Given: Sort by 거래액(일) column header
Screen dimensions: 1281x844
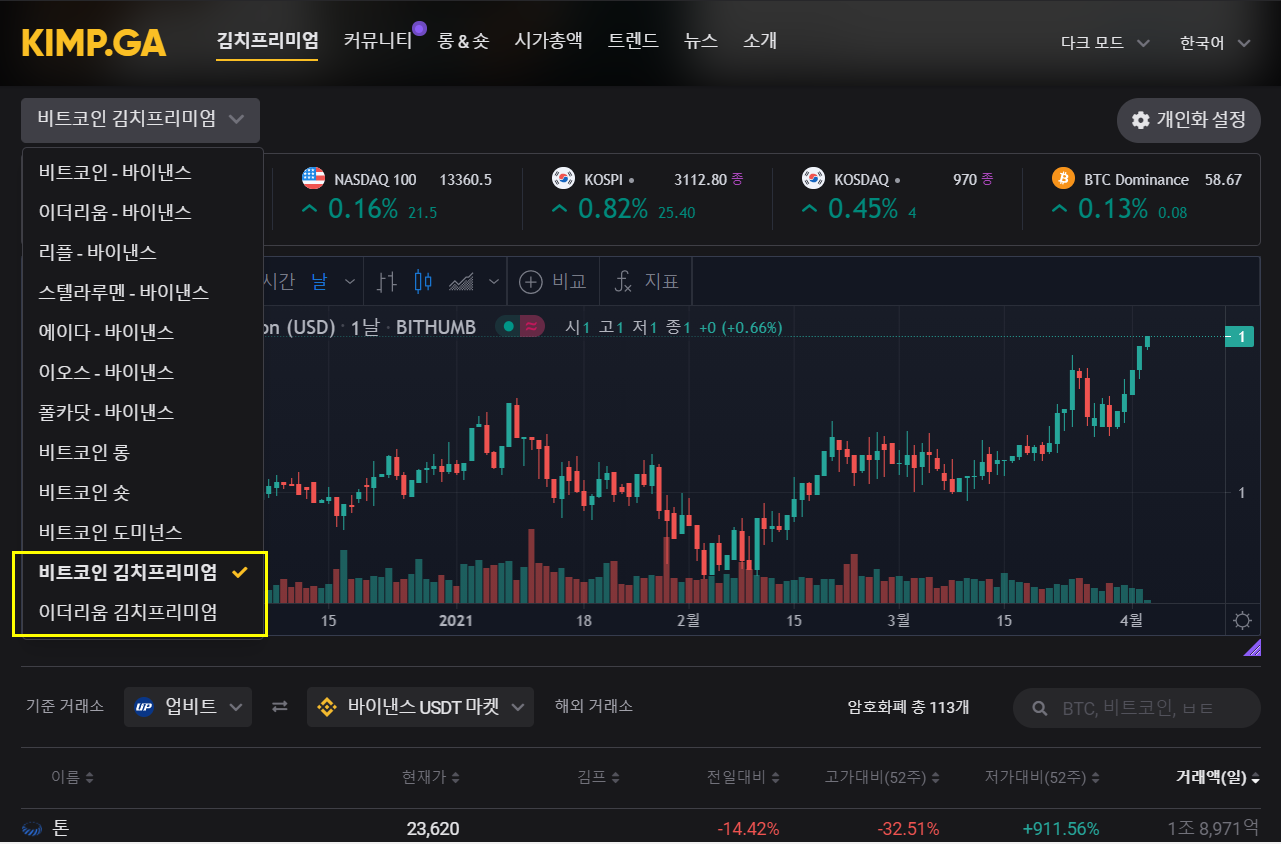Looking at the screenshot, I should [1217, 777].
